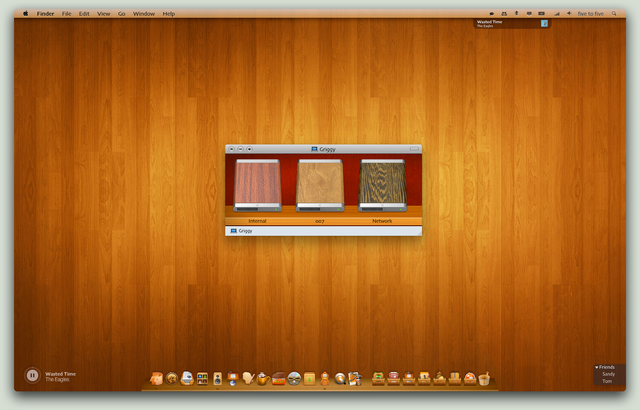Select Tom in the Friends list
Viewport: 640px width, 410px height.
pos(607,381)
